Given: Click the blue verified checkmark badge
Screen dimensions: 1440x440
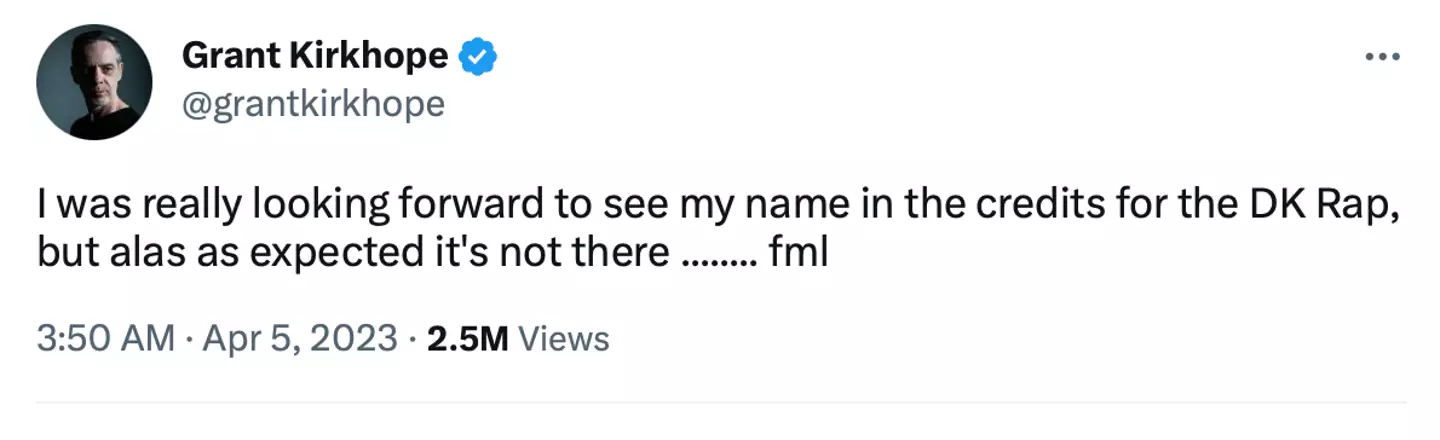Looking at the screenshot, I should (478, 57).
